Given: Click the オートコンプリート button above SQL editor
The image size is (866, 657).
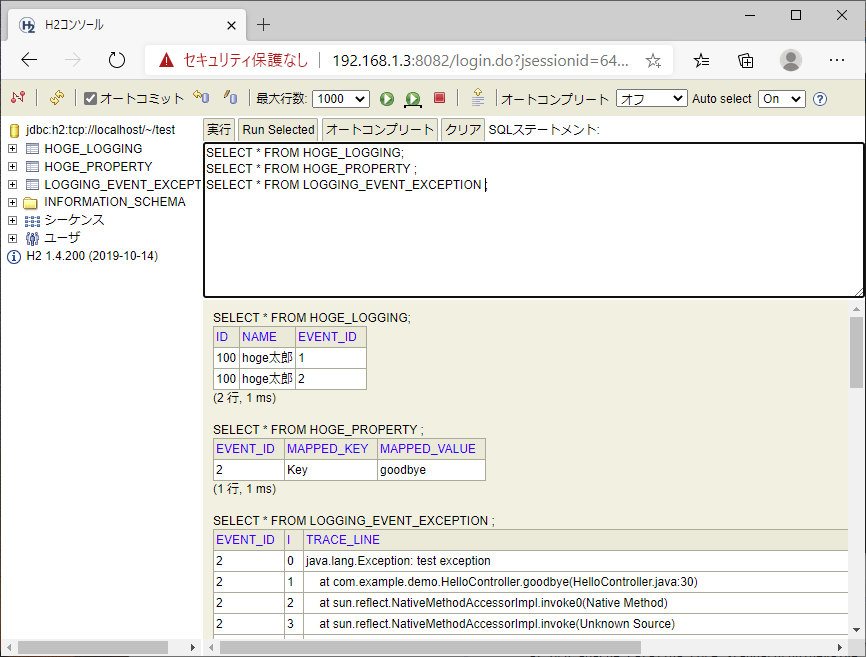Looking at the screenshot, I should point(380,130).
